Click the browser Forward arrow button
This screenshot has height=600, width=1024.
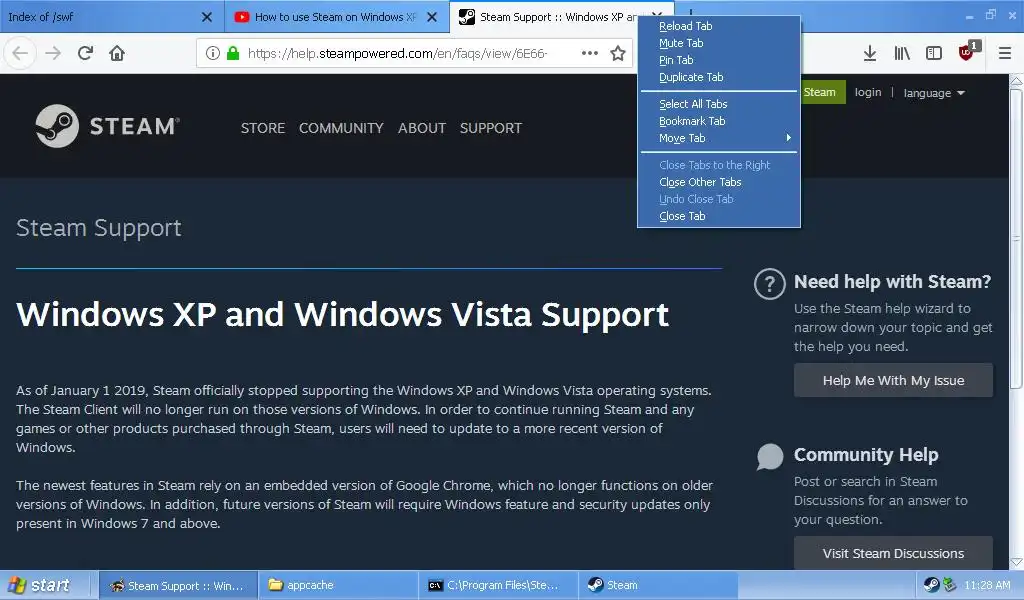[x=53, y=53]
